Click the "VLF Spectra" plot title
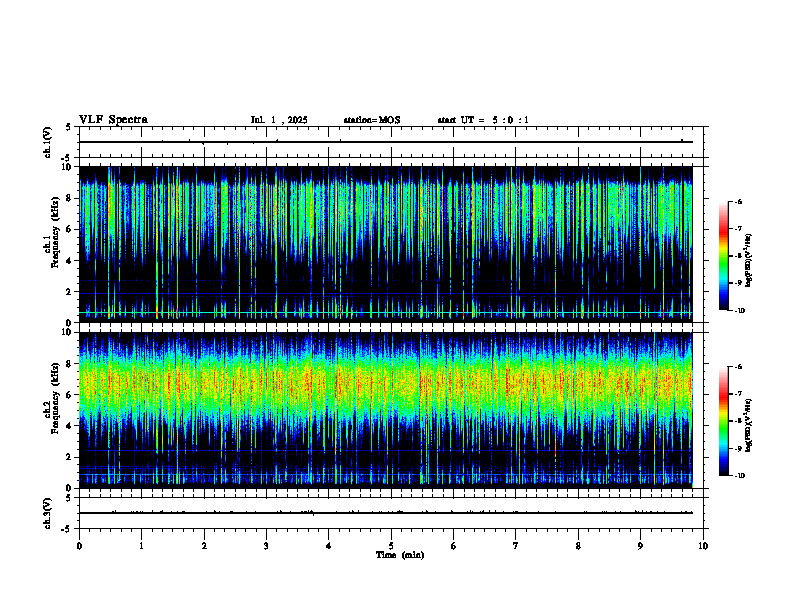The width and height of the screenshot is (792, 612). [113, 120]
